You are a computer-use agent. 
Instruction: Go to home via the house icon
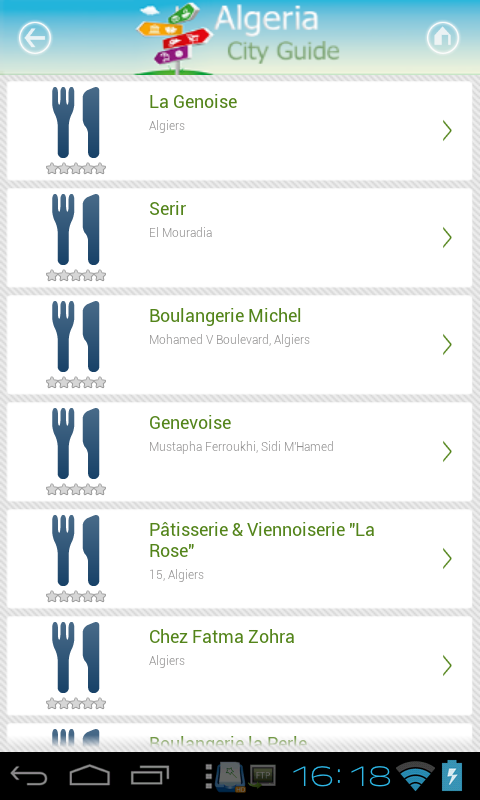click(442, 38)
